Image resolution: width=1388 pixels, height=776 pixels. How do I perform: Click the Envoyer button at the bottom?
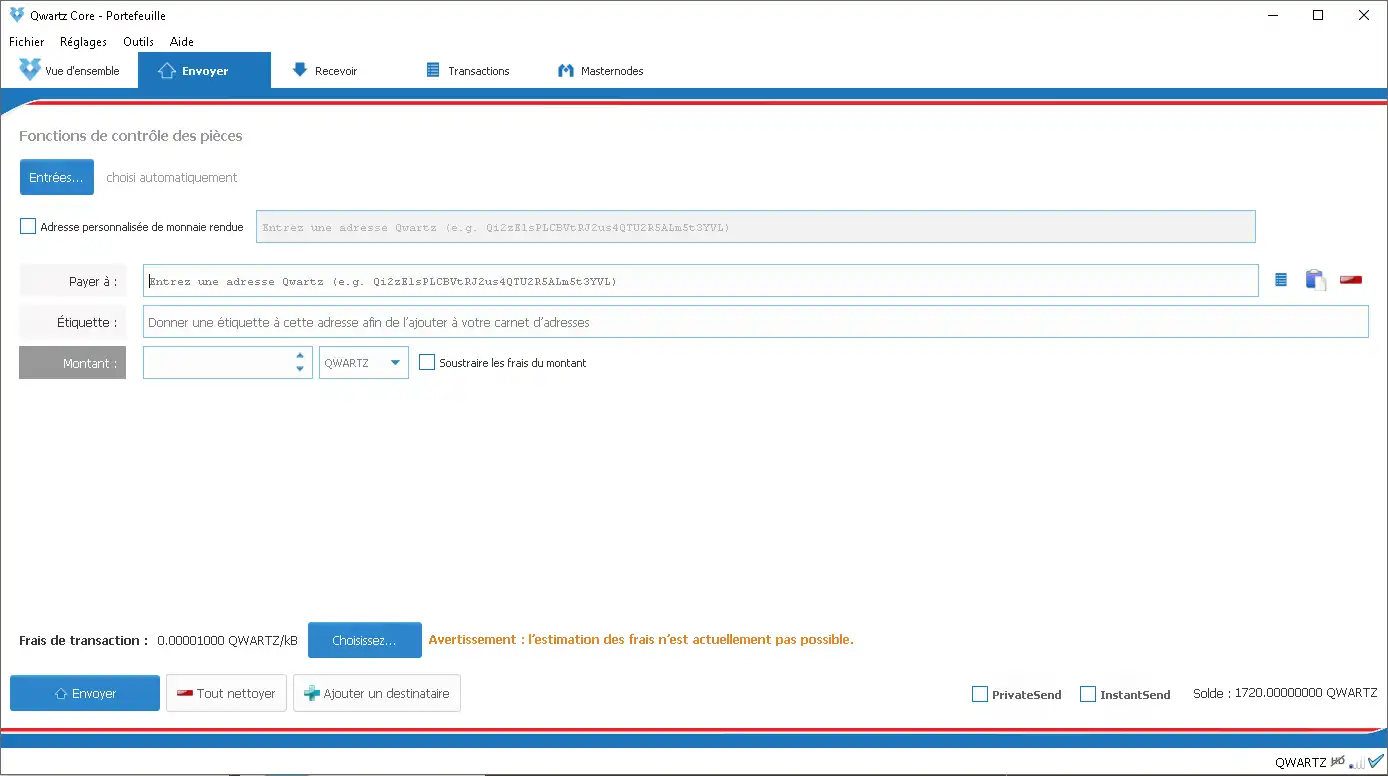85,693
